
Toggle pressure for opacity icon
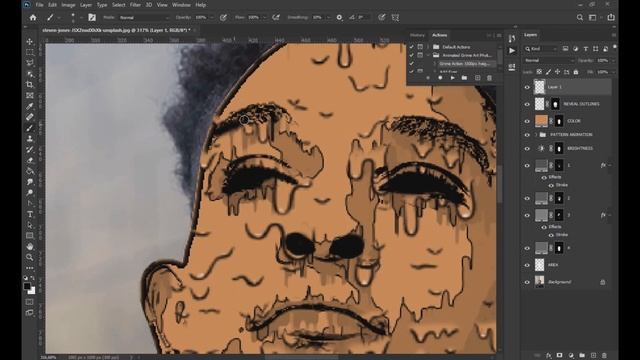click(223, 18)
